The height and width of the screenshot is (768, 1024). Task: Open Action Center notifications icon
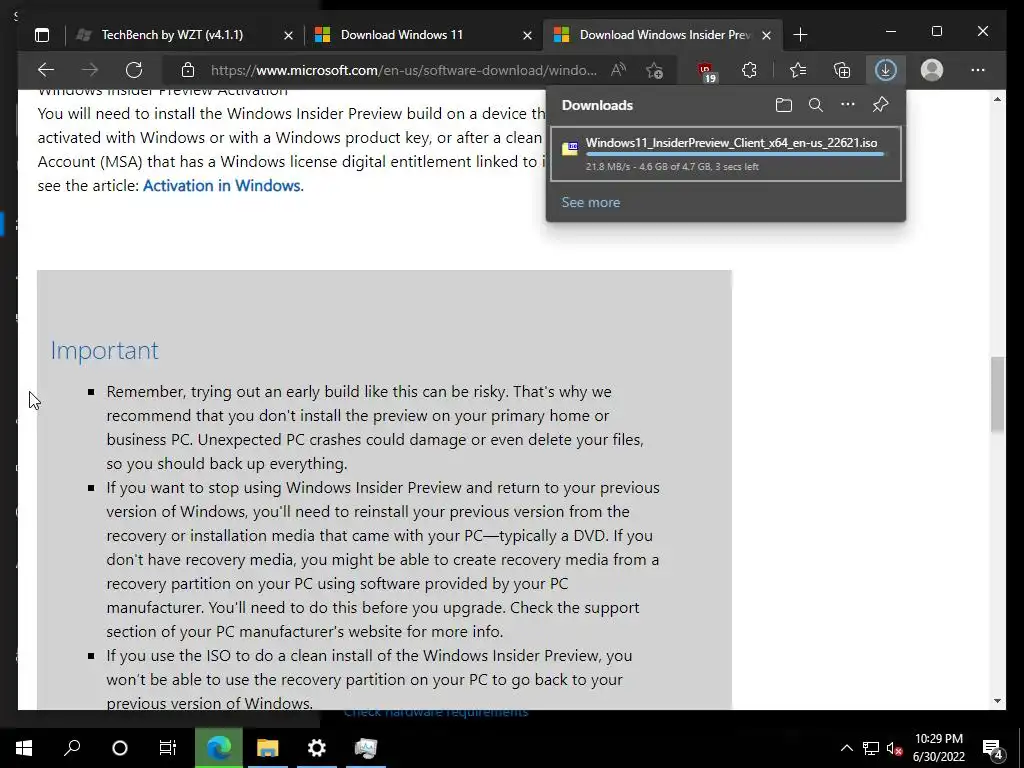click(x=993, y=748)
